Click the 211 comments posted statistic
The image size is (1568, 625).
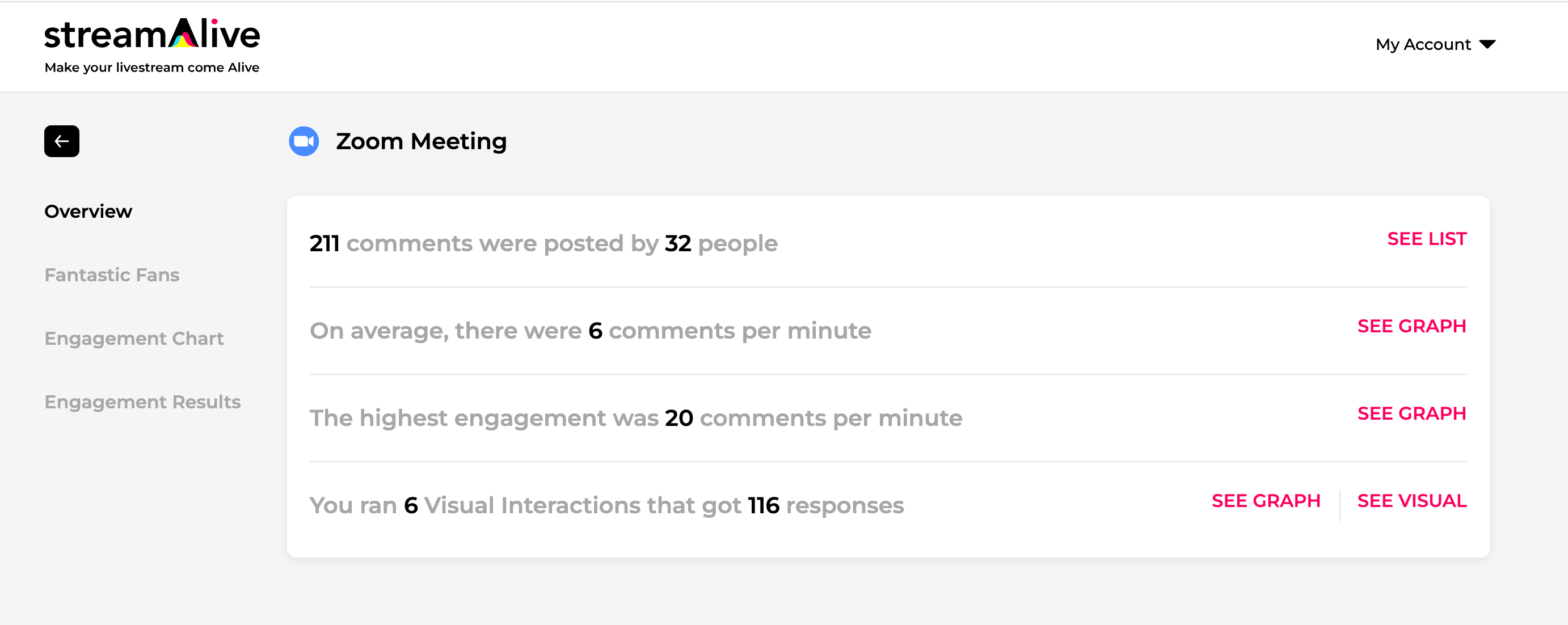coord(543,243)
